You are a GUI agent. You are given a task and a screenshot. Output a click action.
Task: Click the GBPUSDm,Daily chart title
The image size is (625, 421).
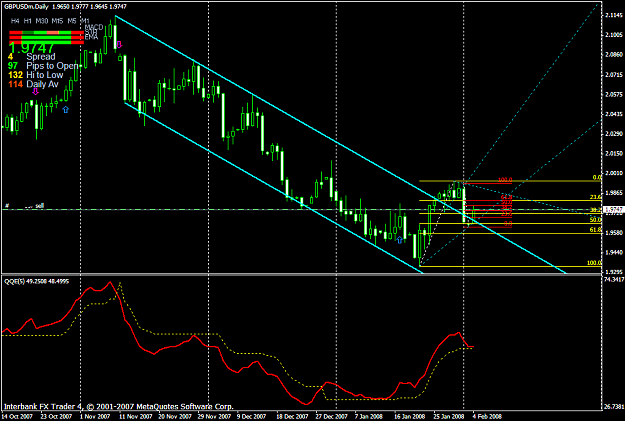click(26, 7)
